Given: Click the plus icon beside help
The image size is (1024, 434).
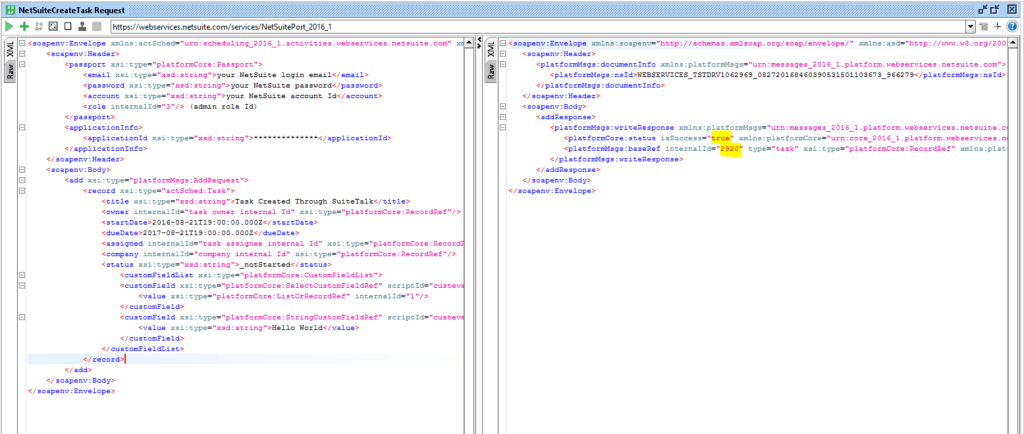Looking at the screenshot, I should (x=997, y=26).
